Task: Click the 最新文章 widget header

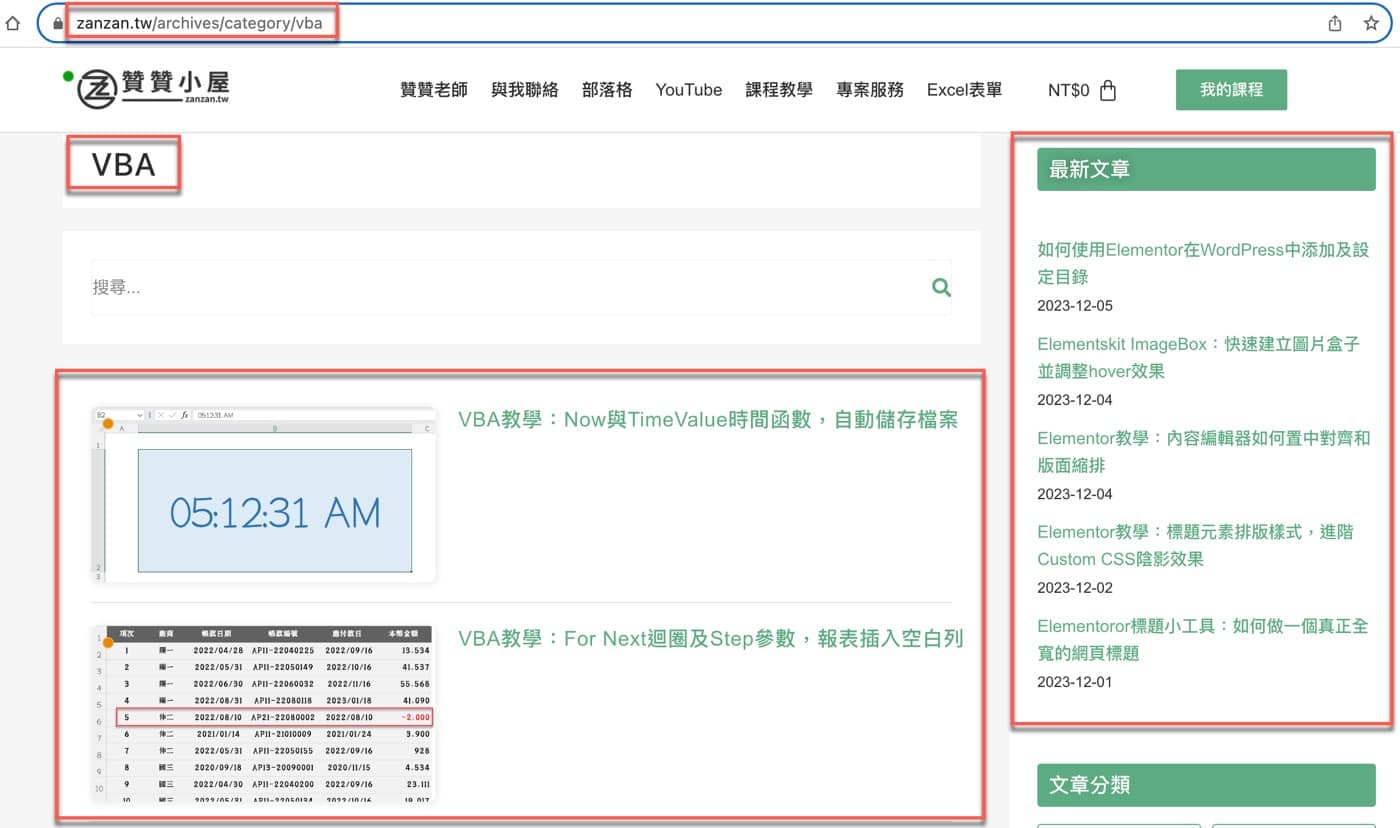Action: pyautogui.click(x=1206, y=170)
